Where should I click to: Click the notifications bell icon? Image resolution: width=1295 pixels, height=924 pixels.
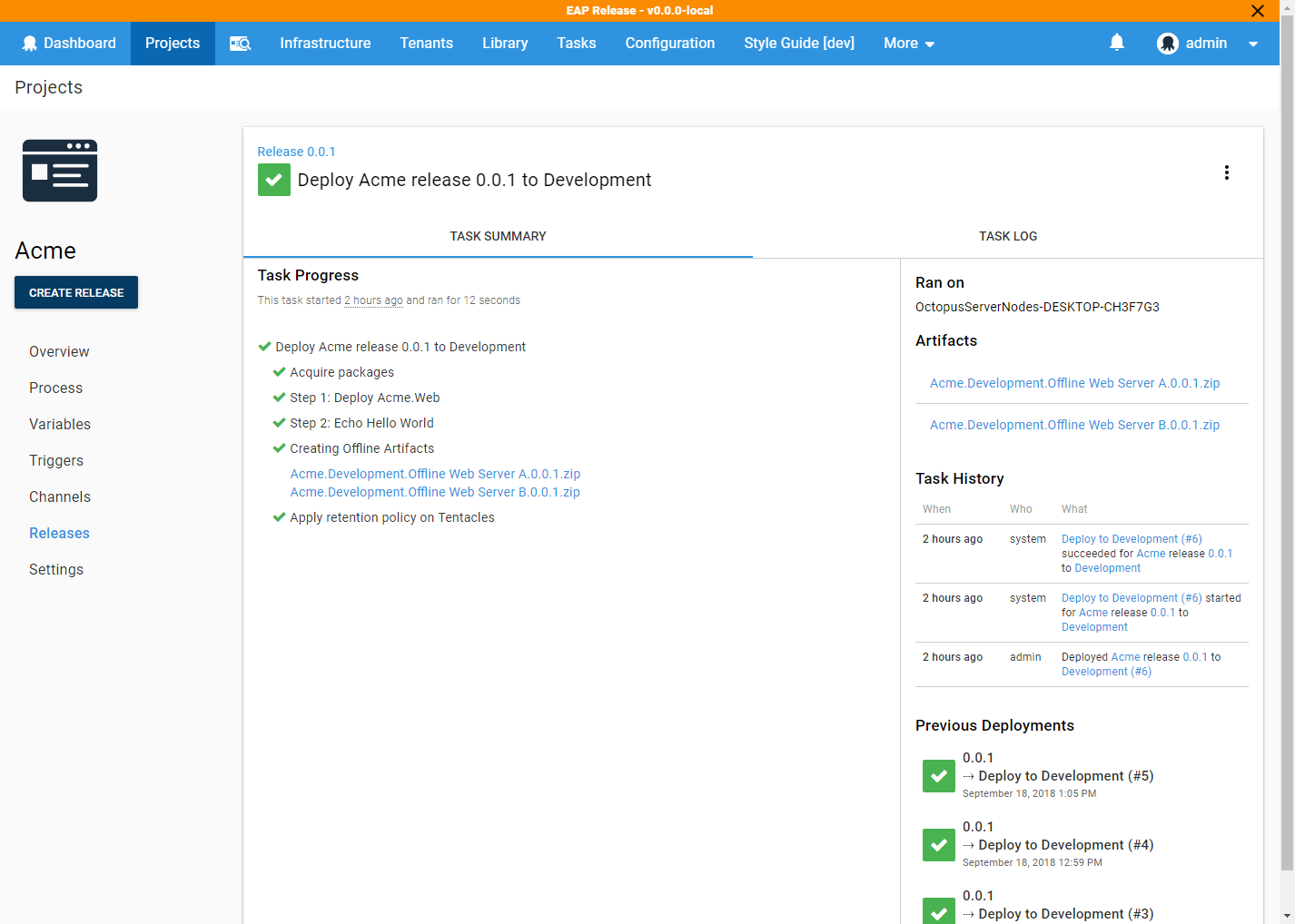[x=1117, y=43]
